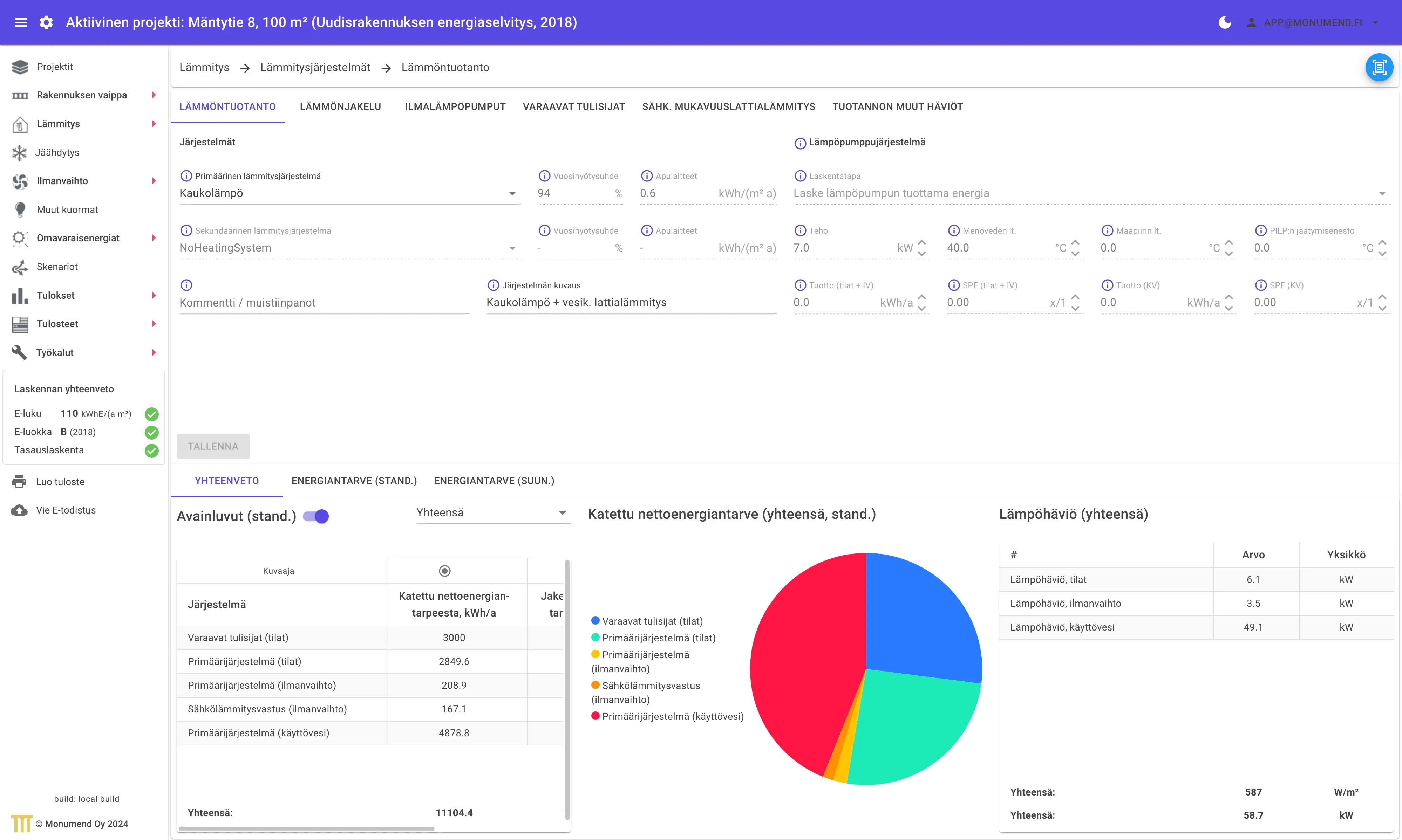This screenshot has width=1402, height=840.
Task: Toggle Primäärijärjestelmä (tilat) legend item
Action: click(x=653, y=638)
